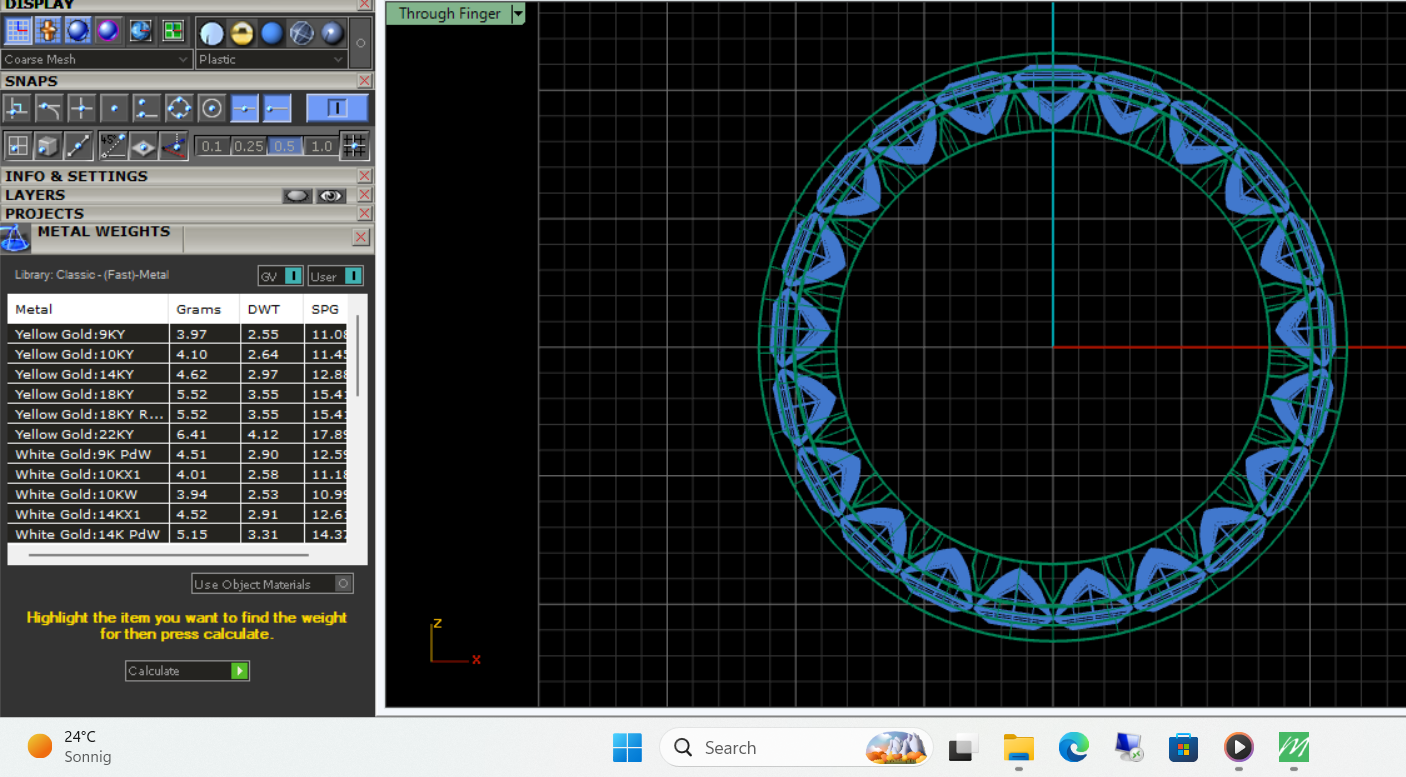Enable the 45 degree angle snap
This screenshot has width=1406, height=777.
point(111,146)
